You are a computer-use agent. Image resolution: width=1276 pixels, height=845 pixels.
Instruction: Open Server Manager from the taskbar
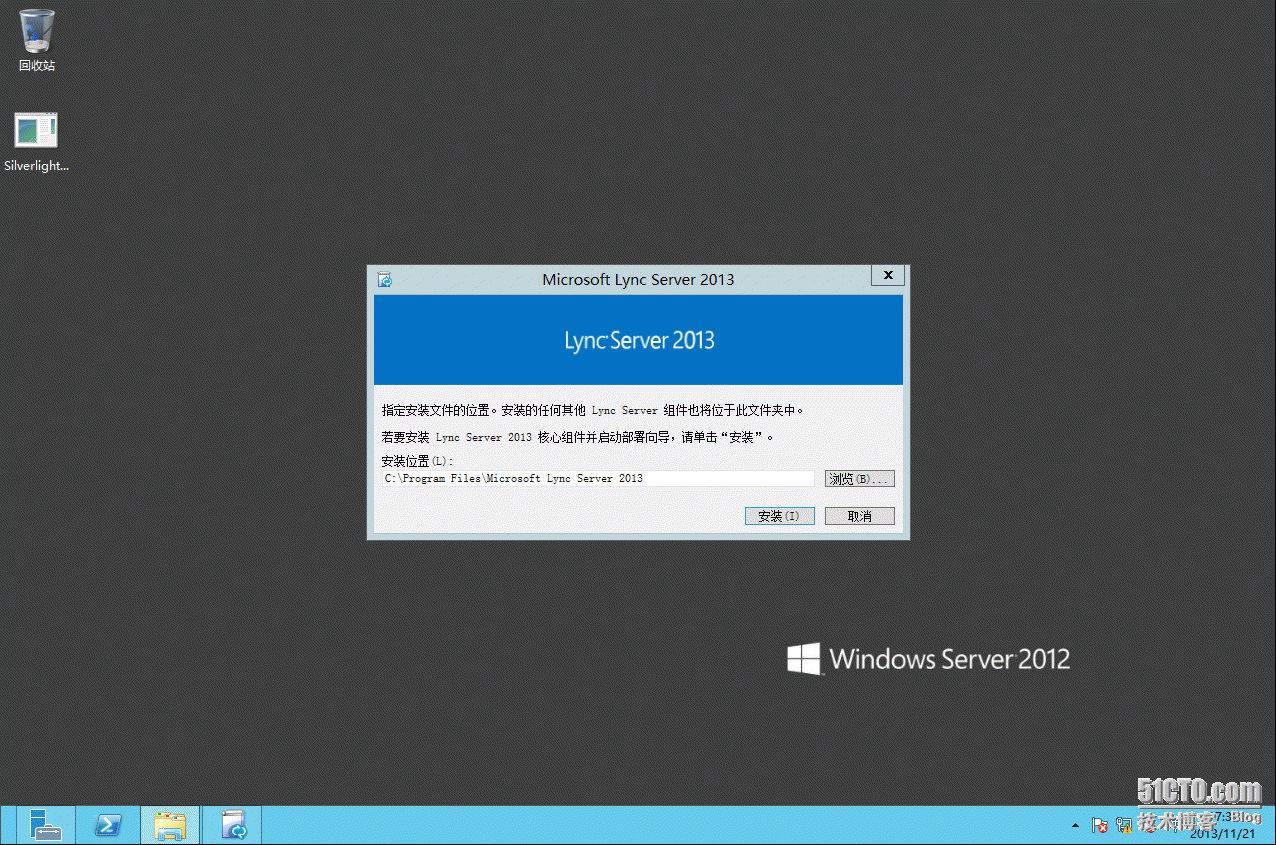[x=45, y=825]
